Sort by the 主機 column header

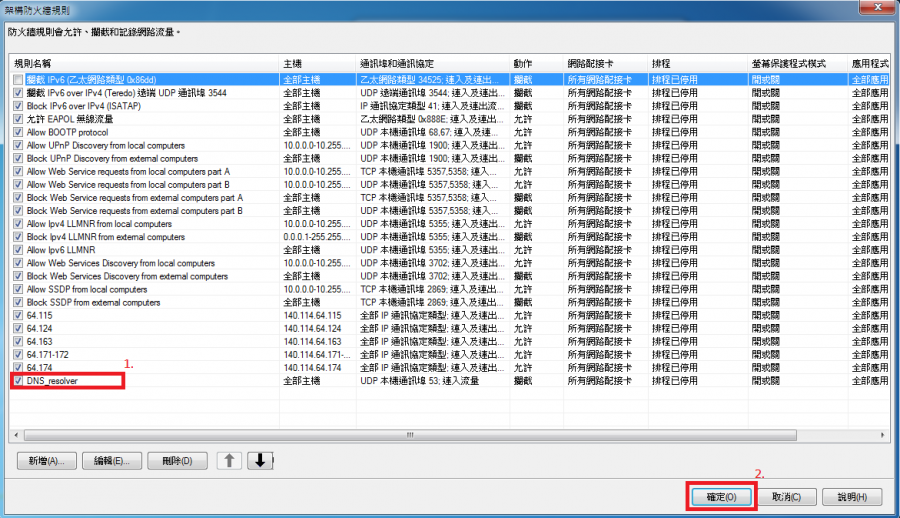coord(317,63)
